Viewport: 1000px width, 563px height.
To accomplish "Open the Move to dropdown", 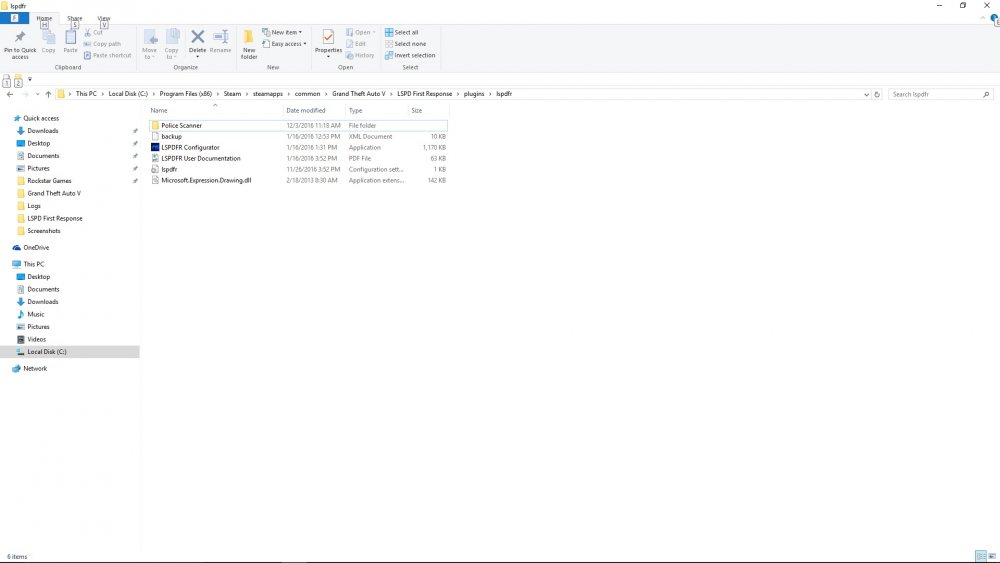I will (x=149, y=44).
